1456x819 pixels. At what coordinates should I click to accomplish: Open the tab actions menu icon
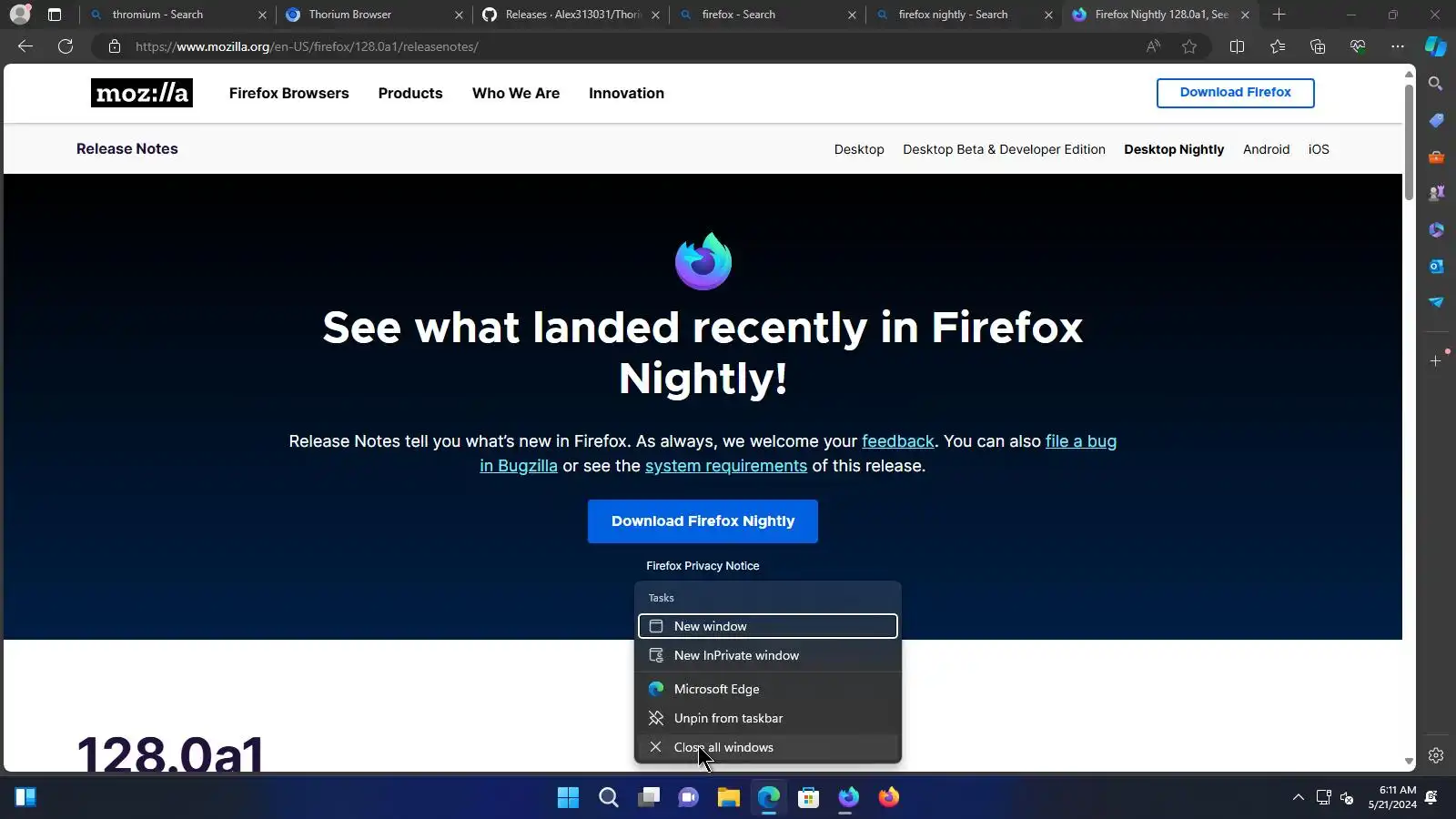coord(55,15)
